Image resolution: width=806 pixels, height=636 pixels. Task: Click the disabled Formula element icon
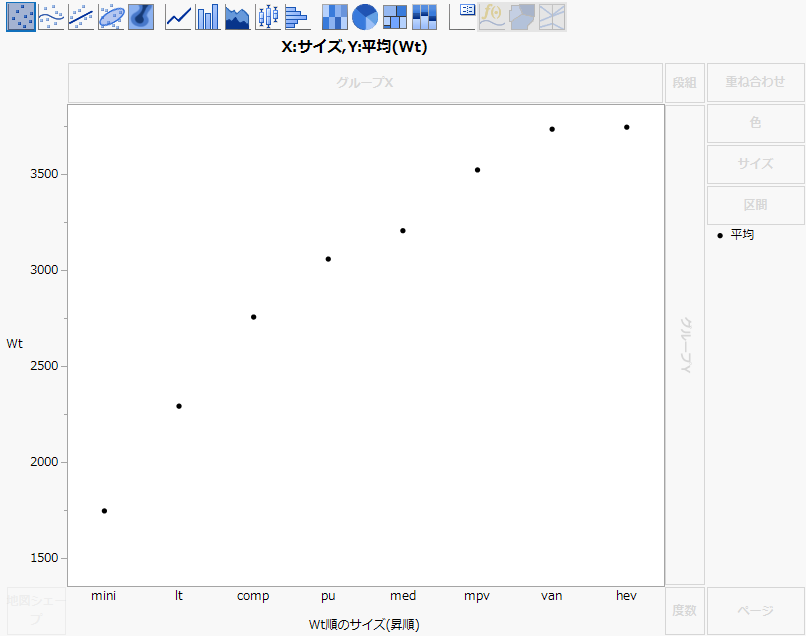pos(492,17)
